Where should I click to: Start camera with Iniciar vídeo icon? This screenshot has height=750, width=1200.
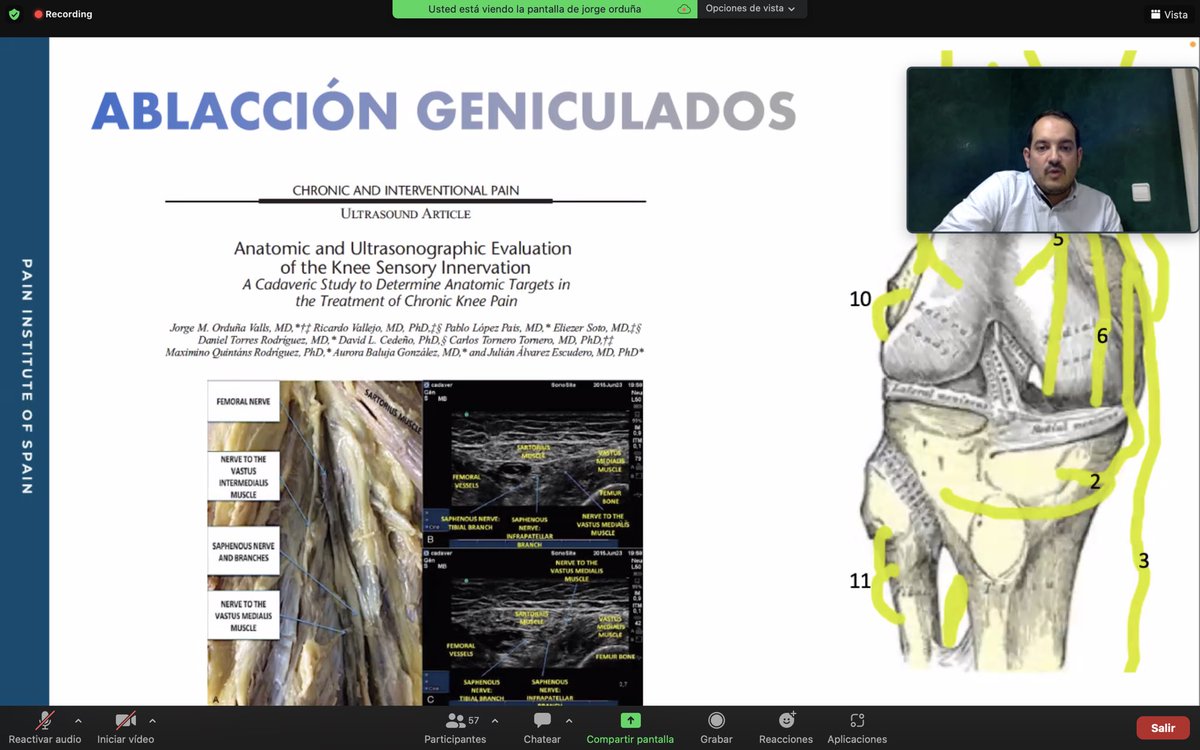(125, 720)
